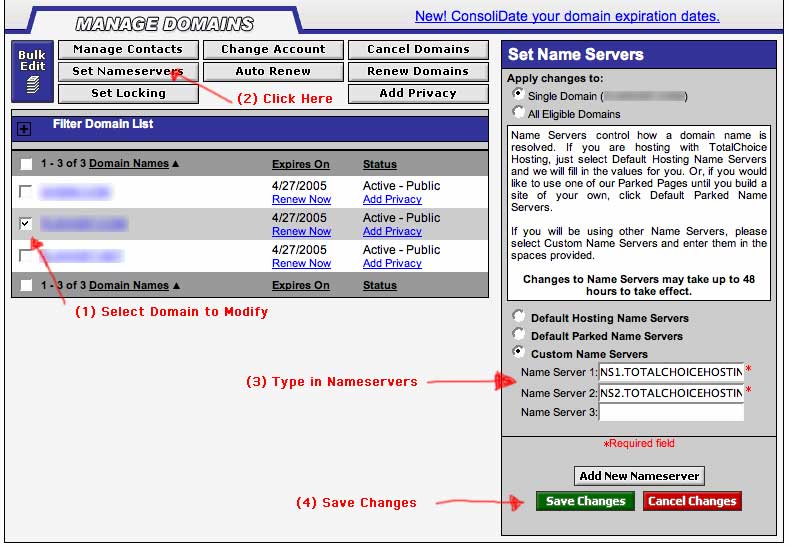Uncheck the selected second domain checkbox

click(26, 224)
